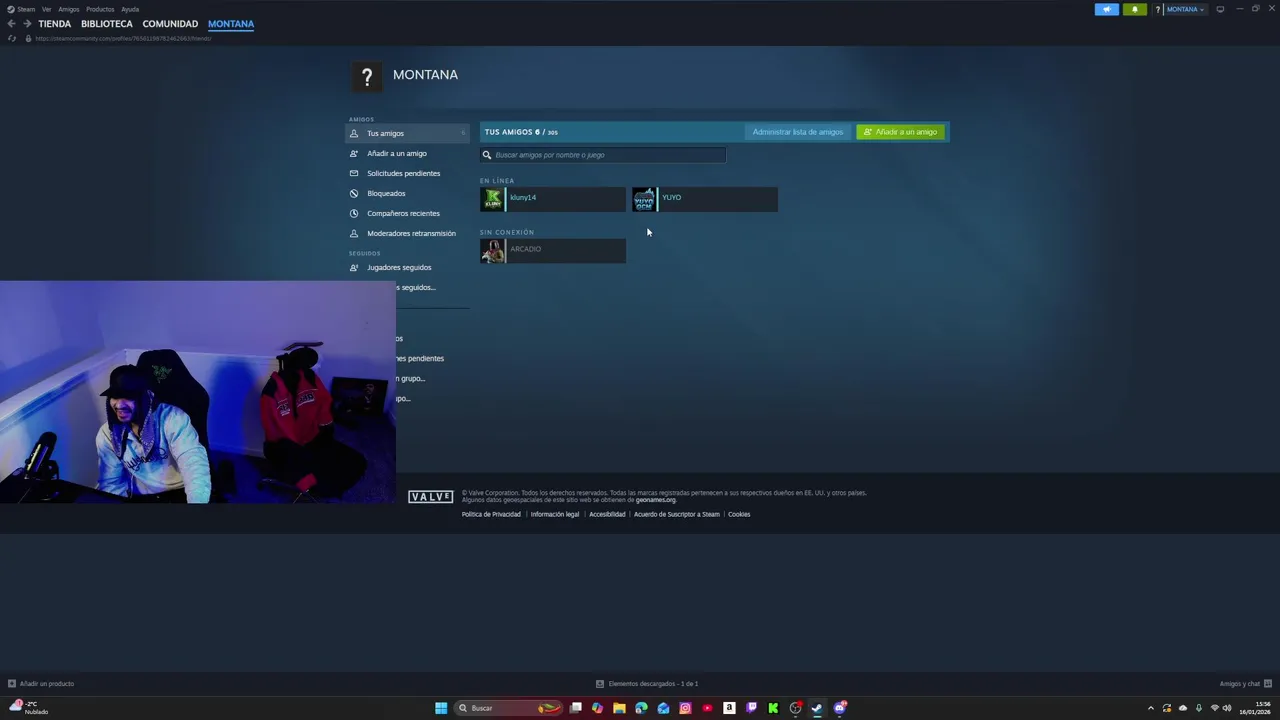The width and height of the screenshot is (1280, 720).
Task: Open Amigos y chat panel
Action: 1245,684
